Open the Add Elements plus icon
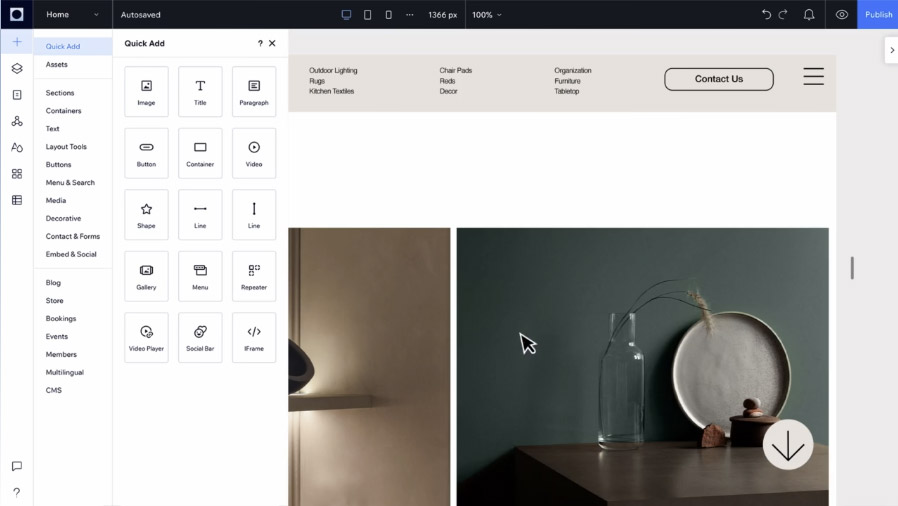This screenshot has width=898, height=506. tap(17, 42)
